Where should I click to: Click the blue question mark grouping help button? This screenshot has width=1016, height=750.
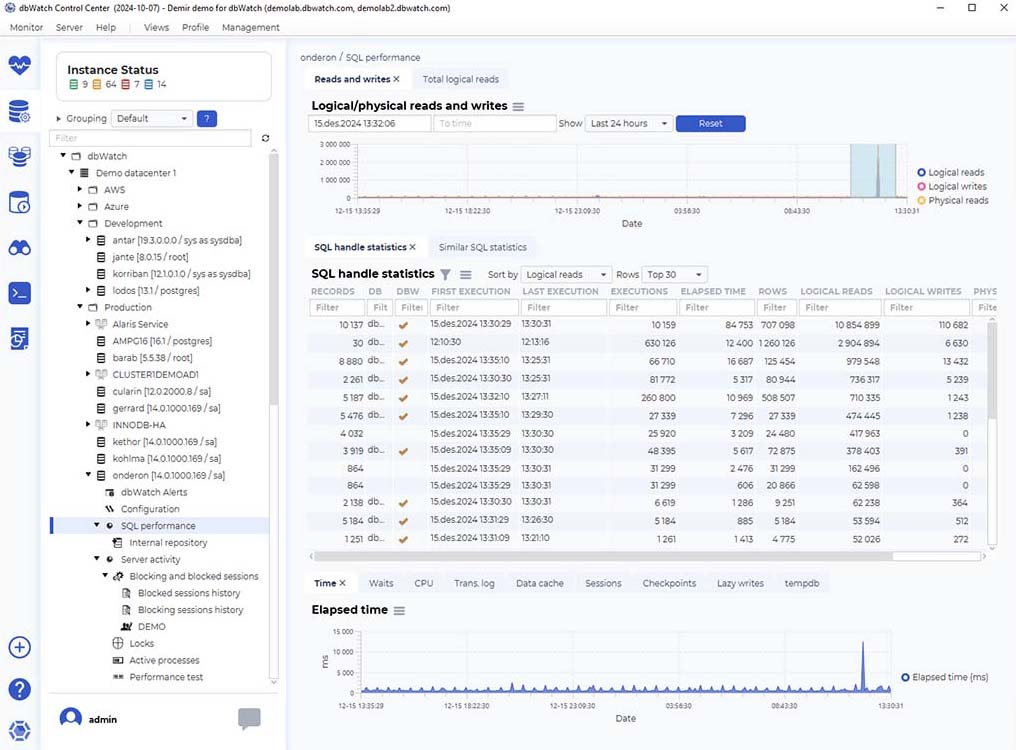coord(207,119)
